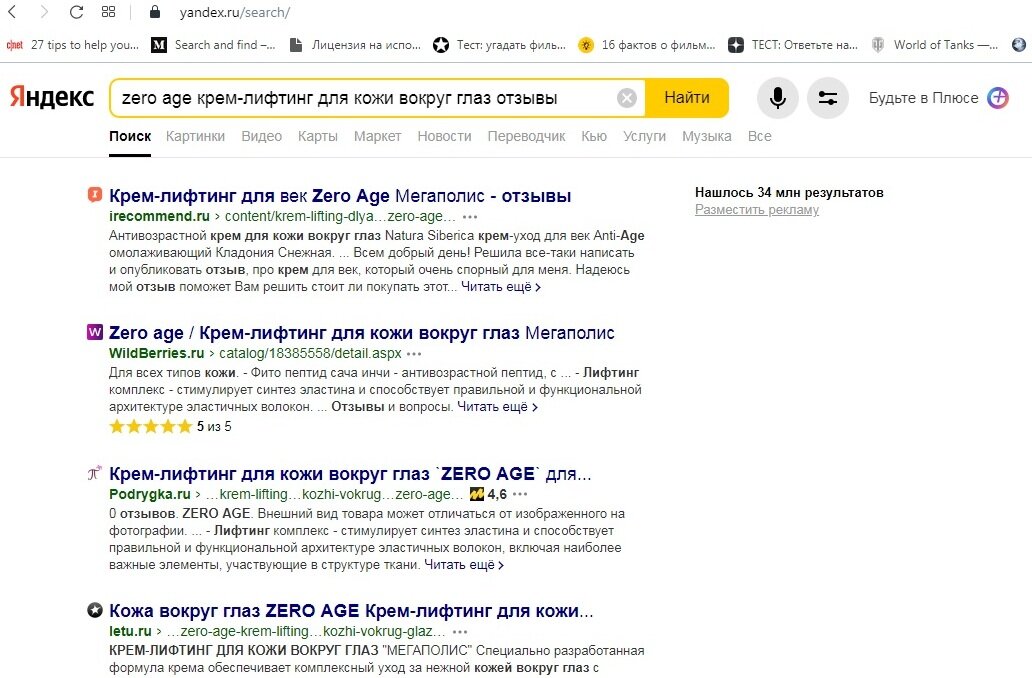1032x678 pixels.
Task: Click the letu.ru star favicon
Action: click(x=95, y=610)
